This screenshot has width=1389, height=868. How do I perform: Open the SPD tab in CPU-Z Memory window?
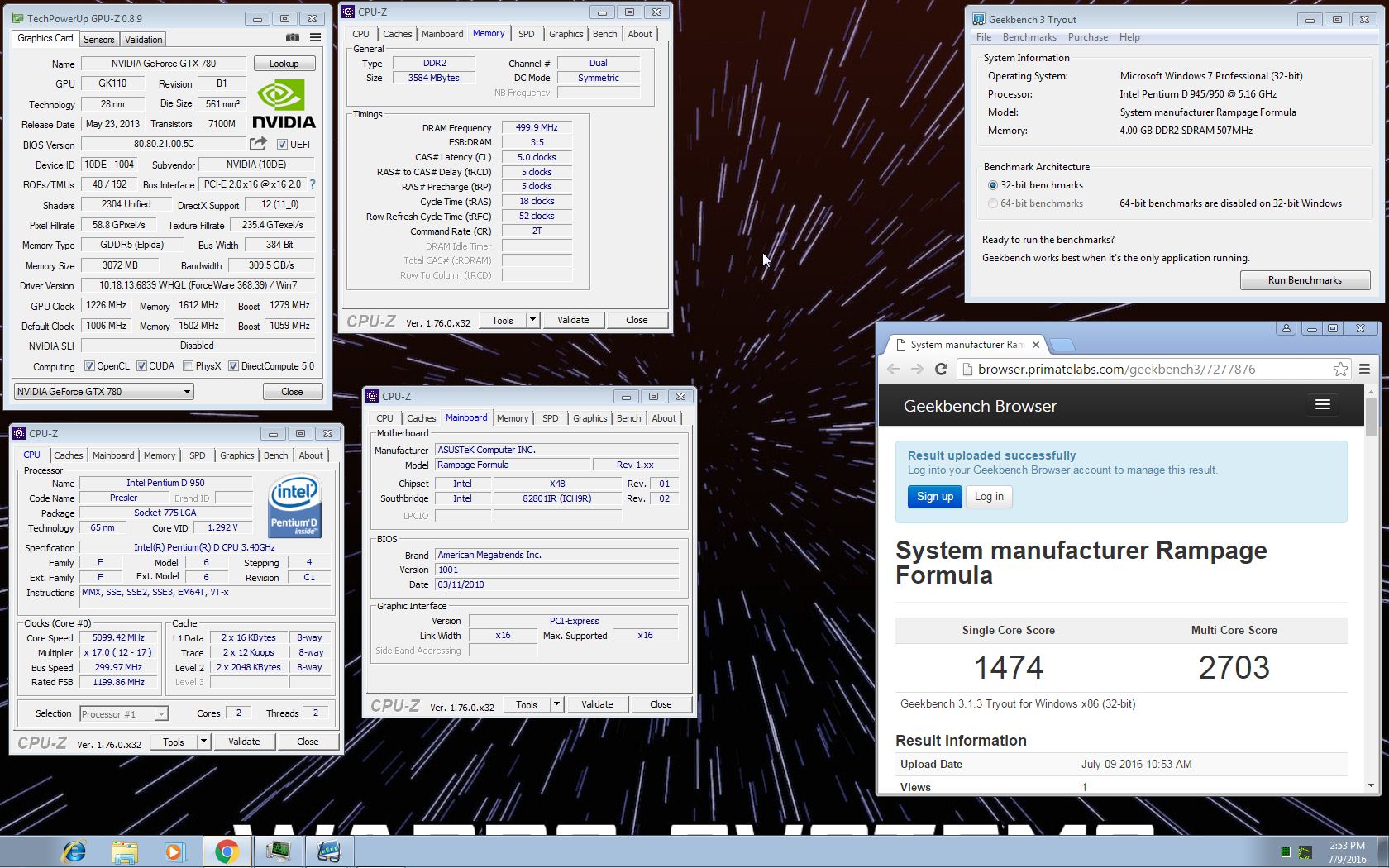tap(527, 34)
